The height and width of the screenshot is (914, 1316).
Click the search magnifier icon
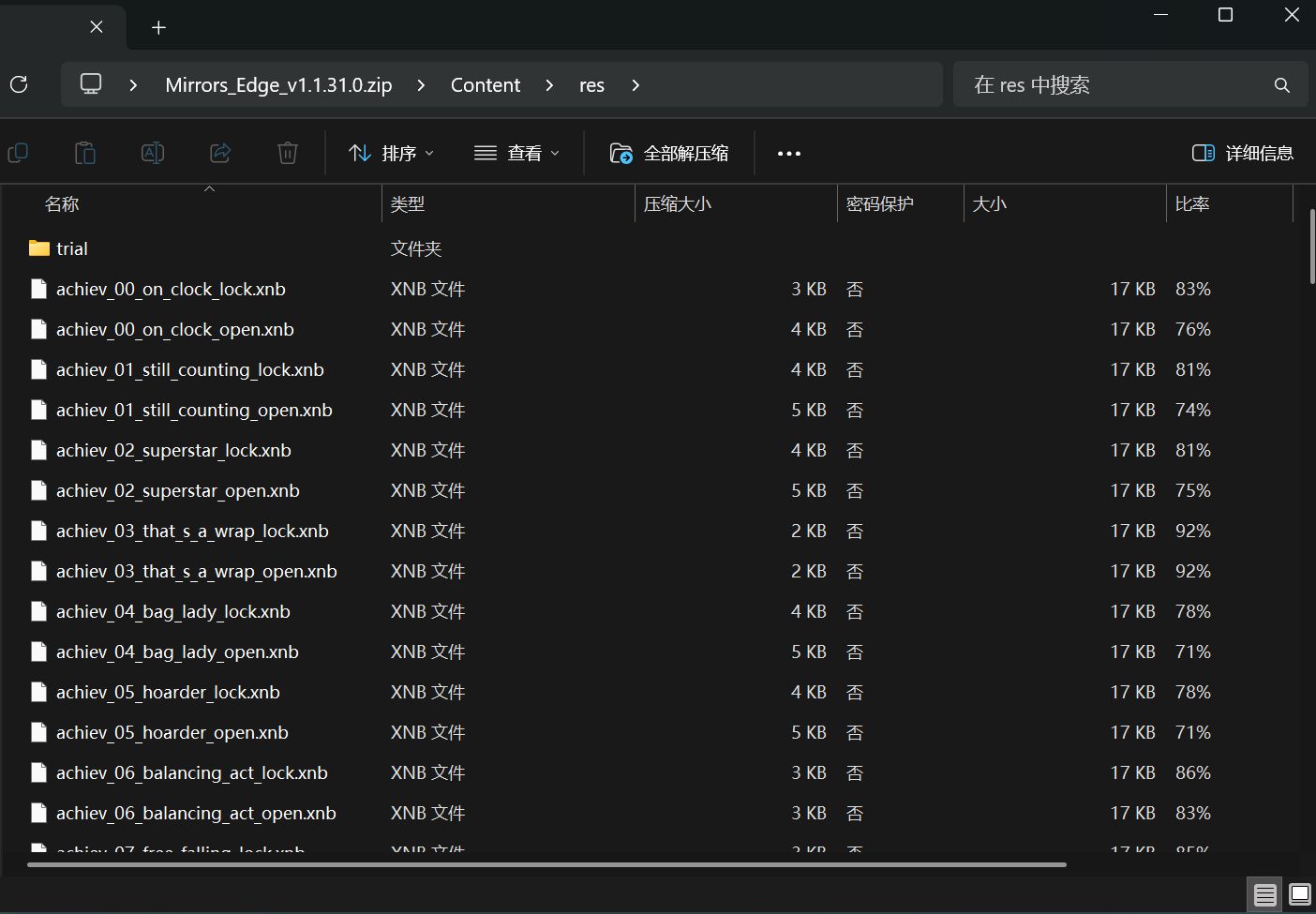[x=1281, y=85]
